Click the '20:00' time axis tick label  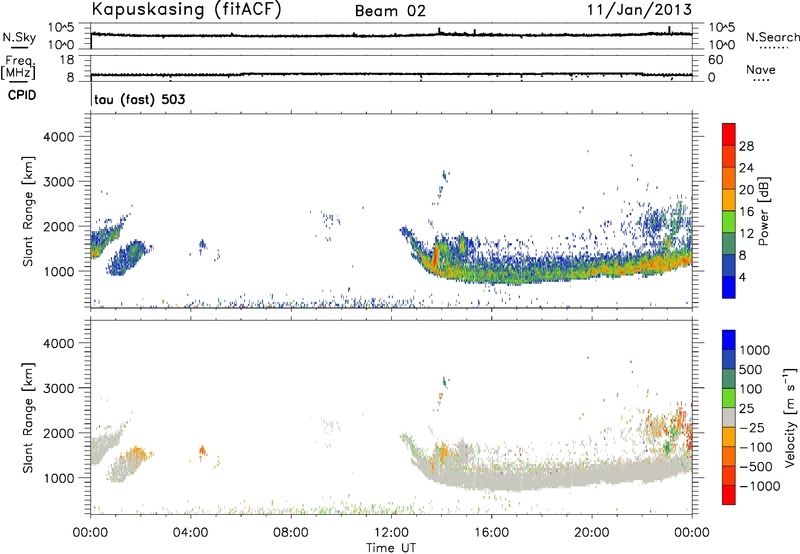(x=592, y=533)
